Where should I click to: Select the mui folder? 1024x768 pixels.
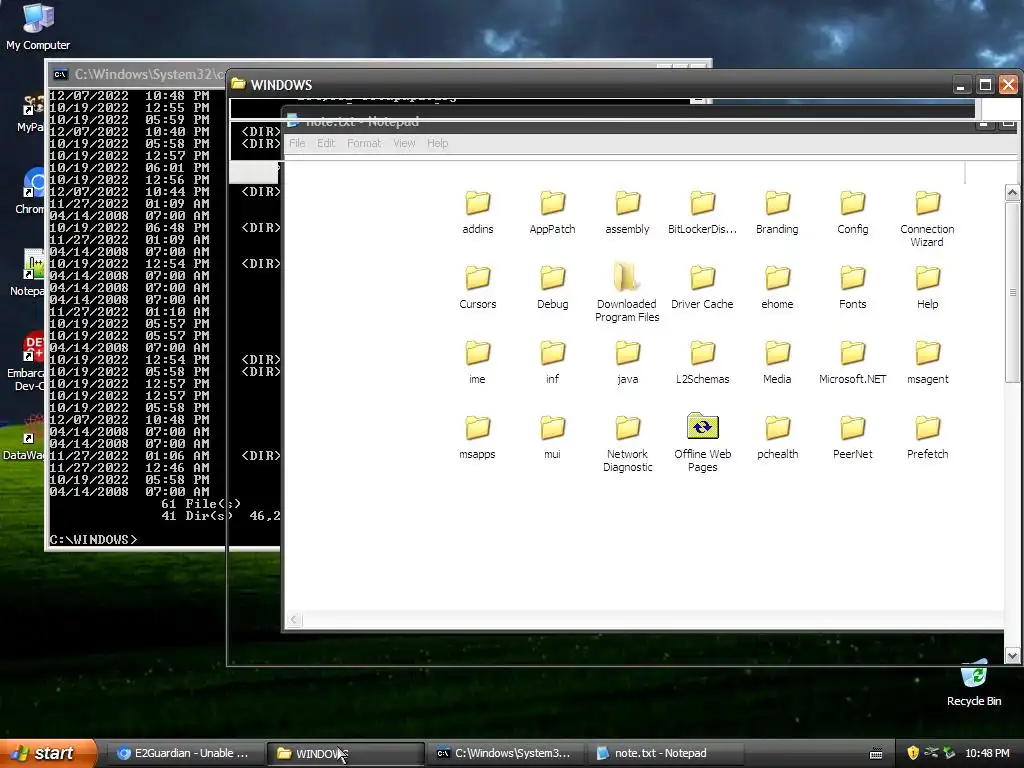(552, 437)
